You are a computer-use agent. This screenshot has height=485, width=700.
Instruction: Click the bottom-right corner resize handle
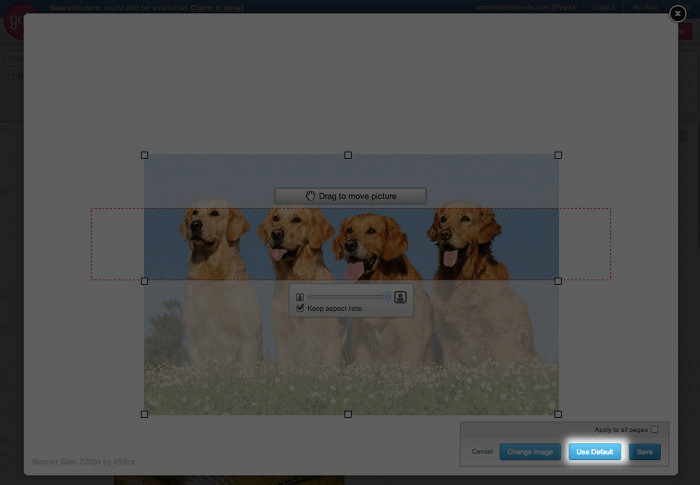click(x=558, y=414)
